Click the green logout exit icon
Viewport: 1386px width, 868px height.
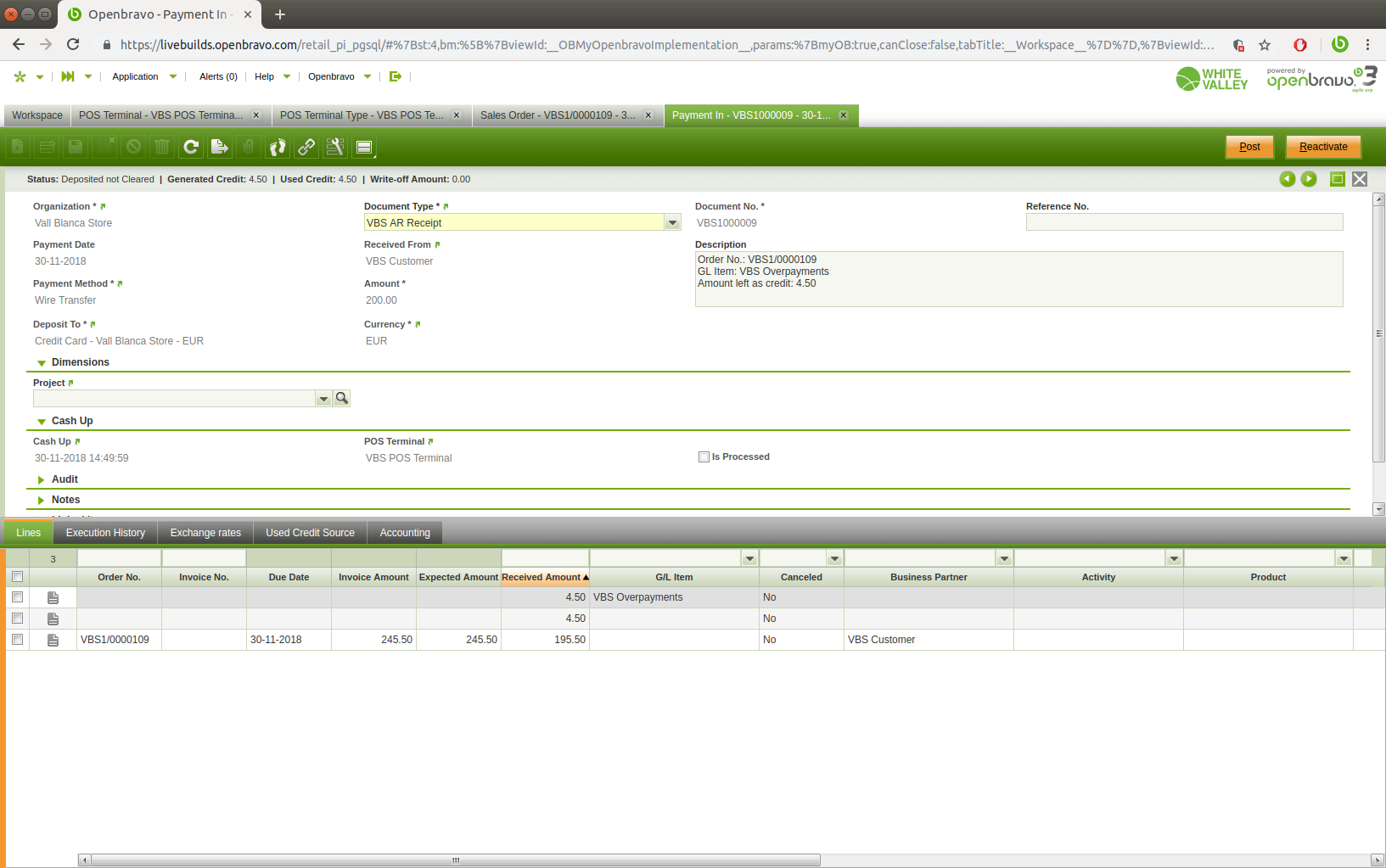point(396,76)
